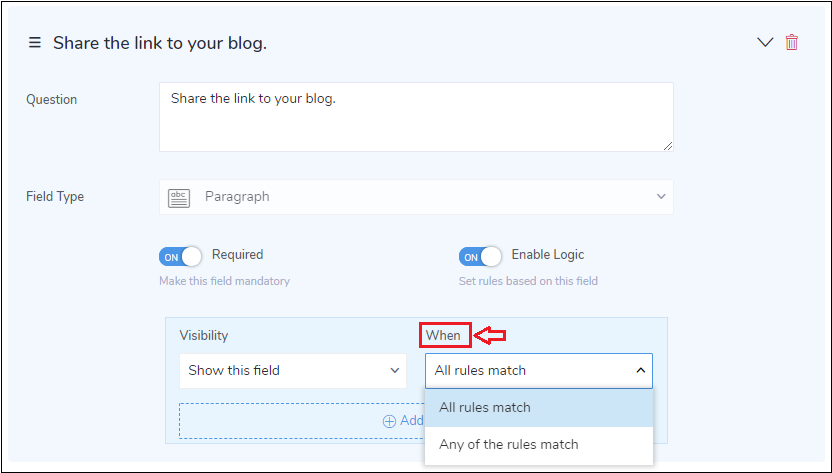
Task: Click the question title heading text
Action: [160, 43]
